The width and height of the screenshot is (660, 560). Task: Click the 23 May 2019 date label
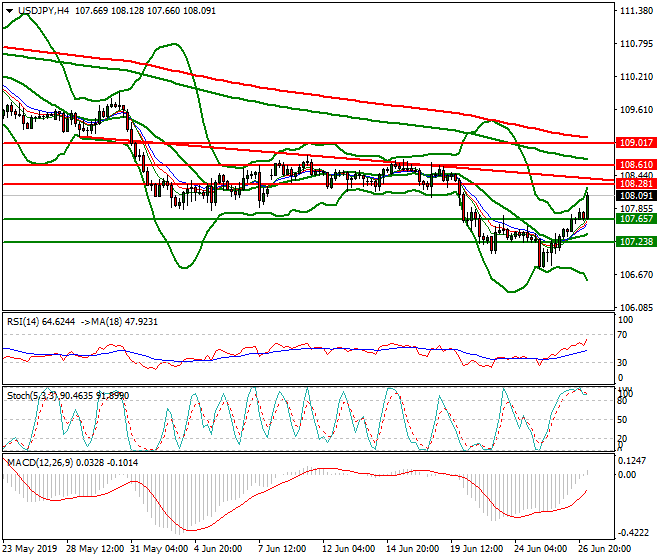click(29, 549)
